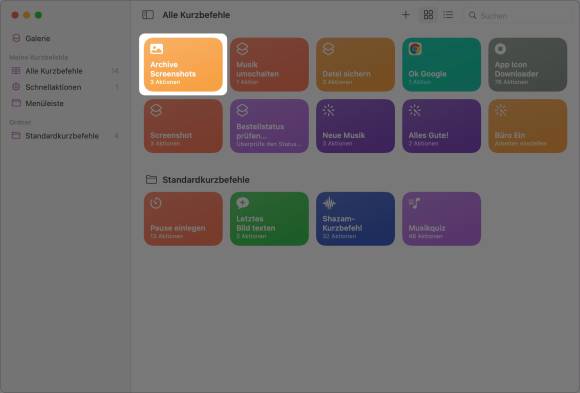Click the Menüleiste window icon

click(x=16, y=103)
